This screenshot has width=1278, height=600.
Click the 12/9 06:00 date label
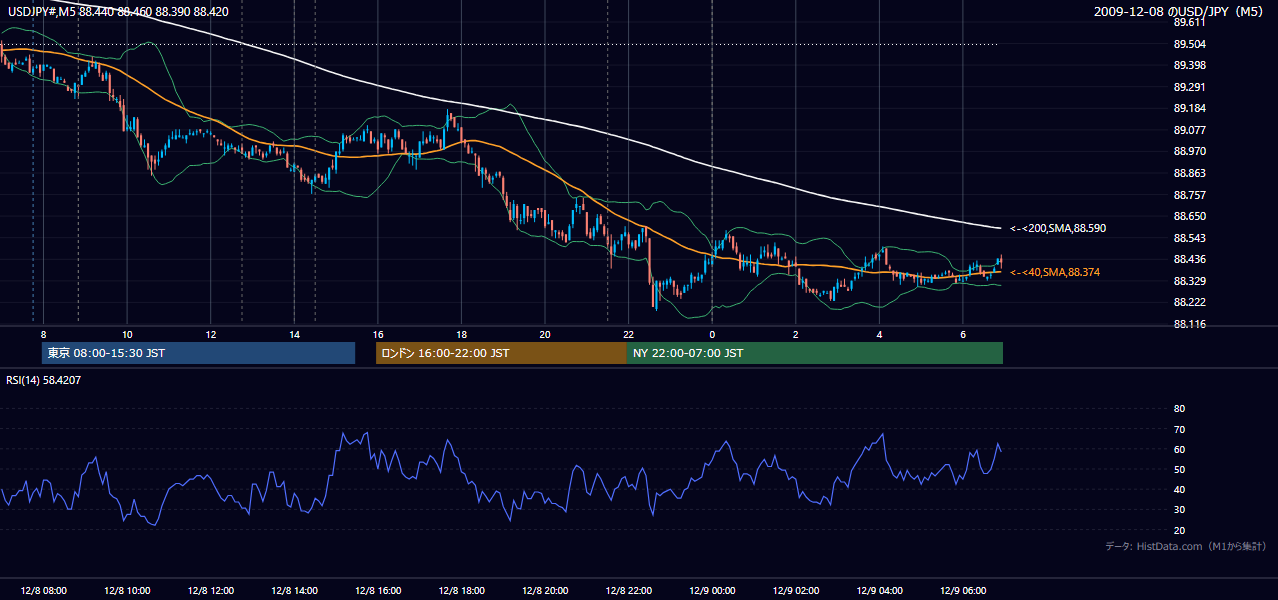pos(962,591)
